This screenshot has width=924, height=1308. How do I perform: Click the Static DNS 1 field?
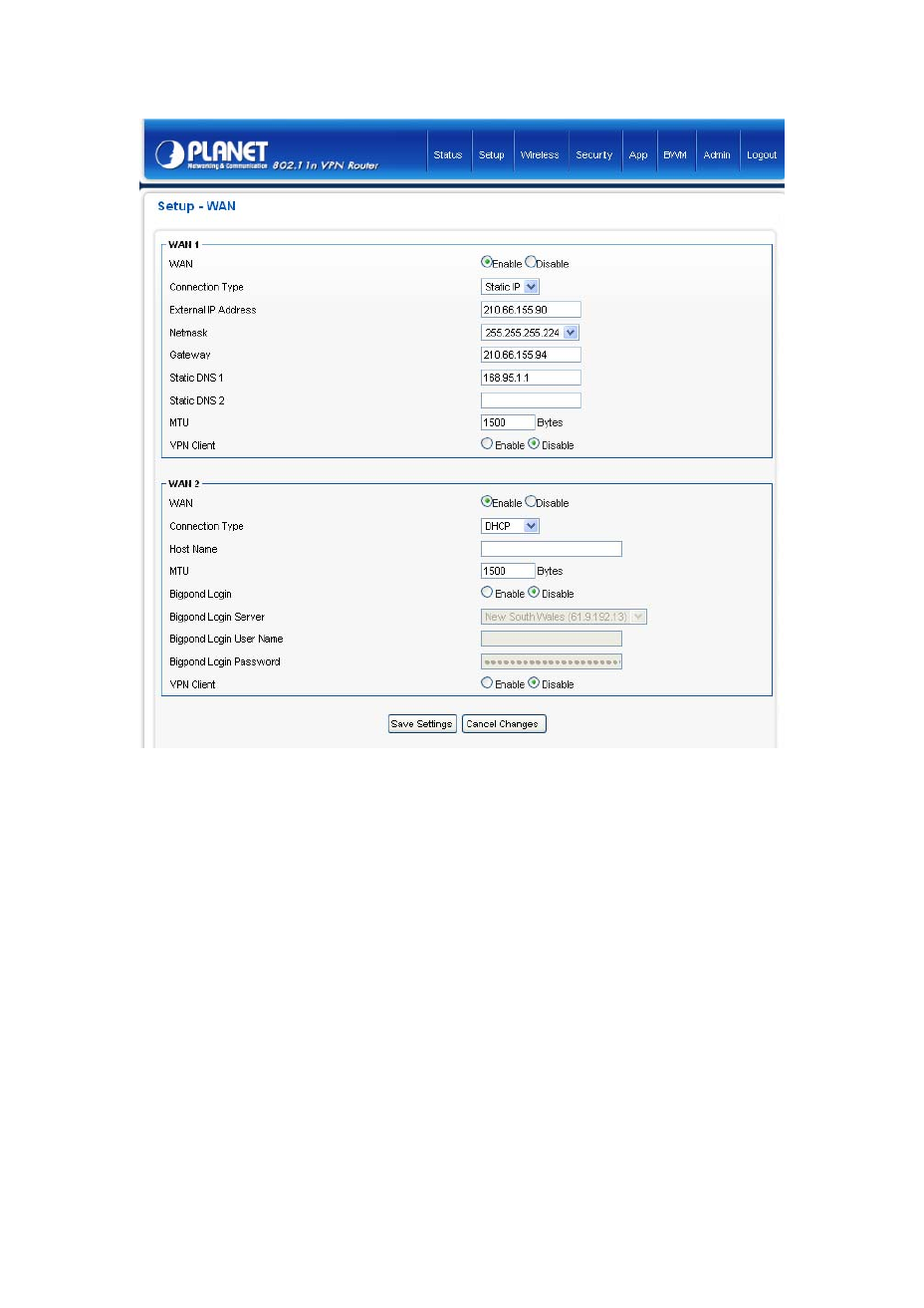531,378
